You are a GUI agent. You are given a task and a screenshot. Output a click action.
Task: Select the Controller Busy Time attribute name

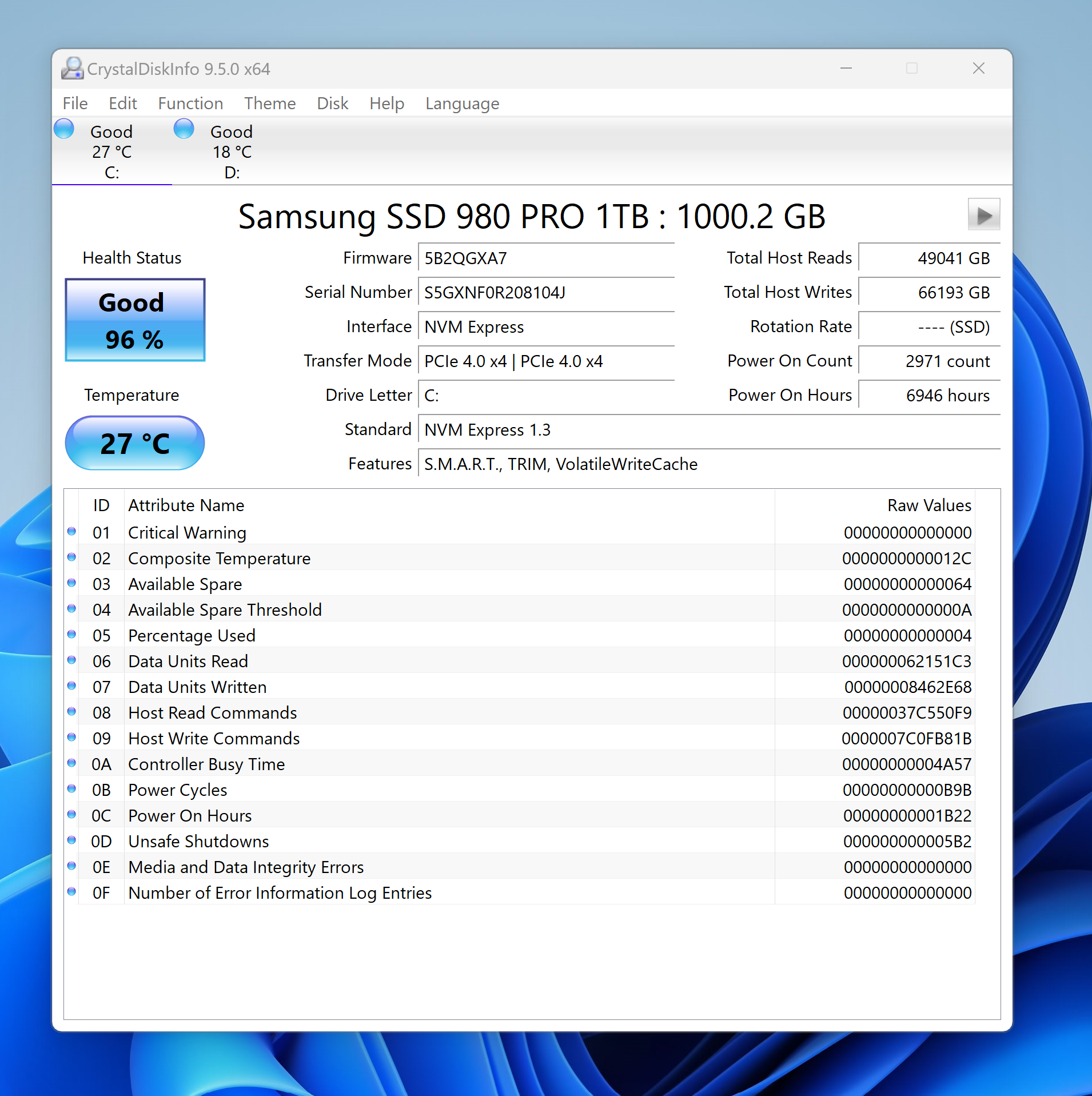[x=206, y=764]
